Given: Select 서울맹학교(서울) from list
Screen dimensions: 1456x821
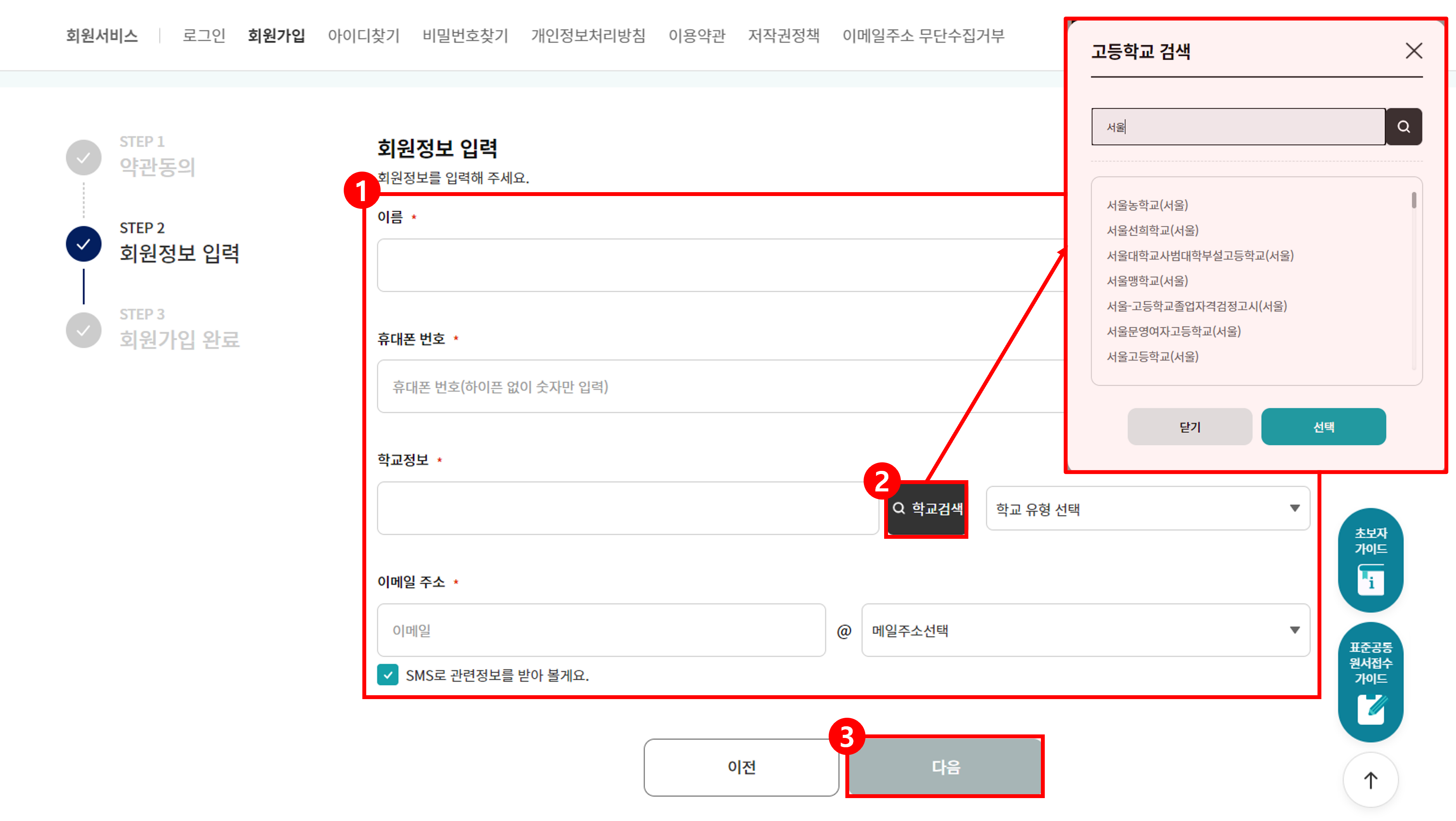Looking at the screenshot, I should click(1148, 280).
